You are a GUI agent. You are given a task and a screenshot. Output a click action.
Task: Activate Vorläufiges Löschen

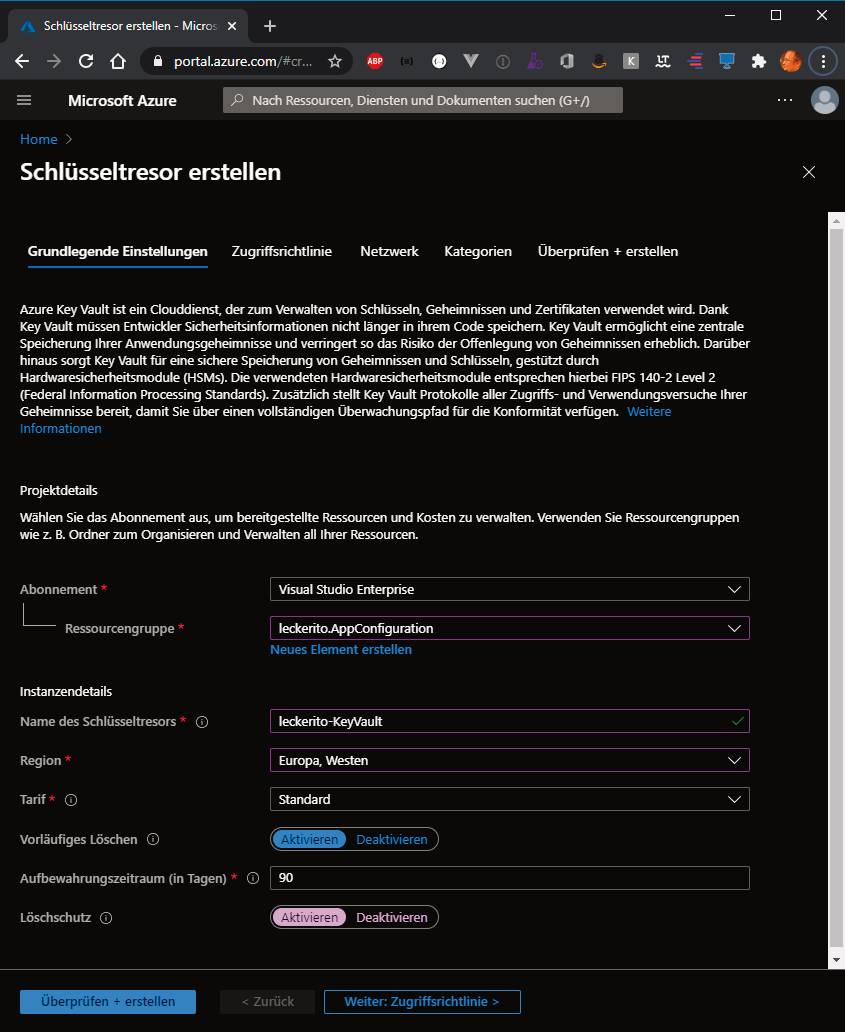coord(309,839)
